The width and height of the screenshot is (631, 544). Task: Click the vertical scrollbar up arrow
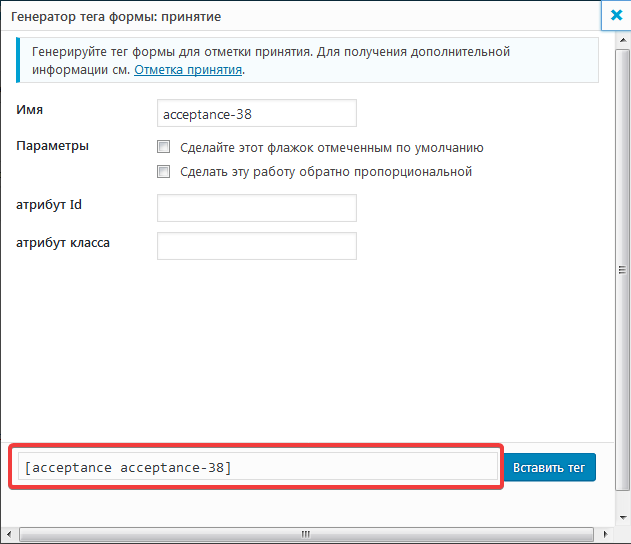[x=623, y=40]
